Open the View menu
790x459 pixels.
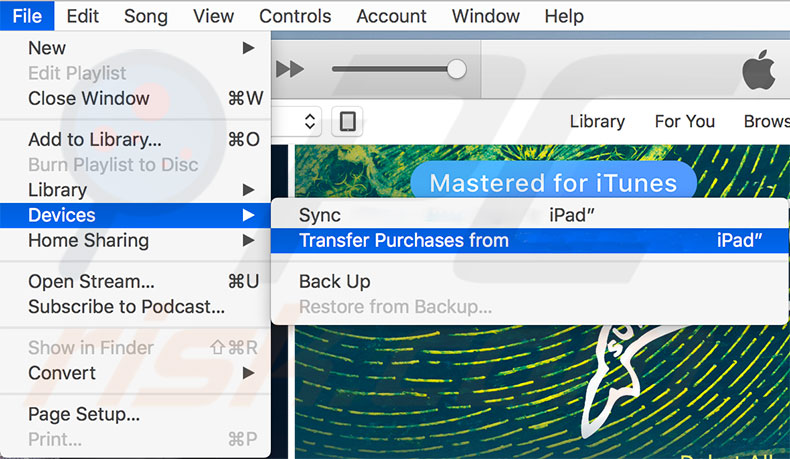click(x=213, y=16)
